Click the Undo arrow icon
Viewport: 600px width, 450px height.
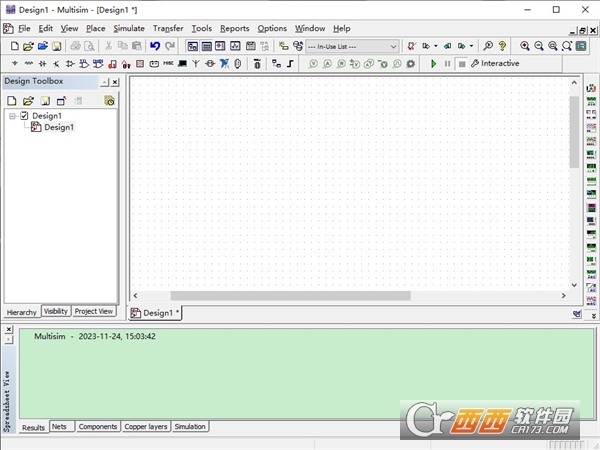tap(155, 46)
